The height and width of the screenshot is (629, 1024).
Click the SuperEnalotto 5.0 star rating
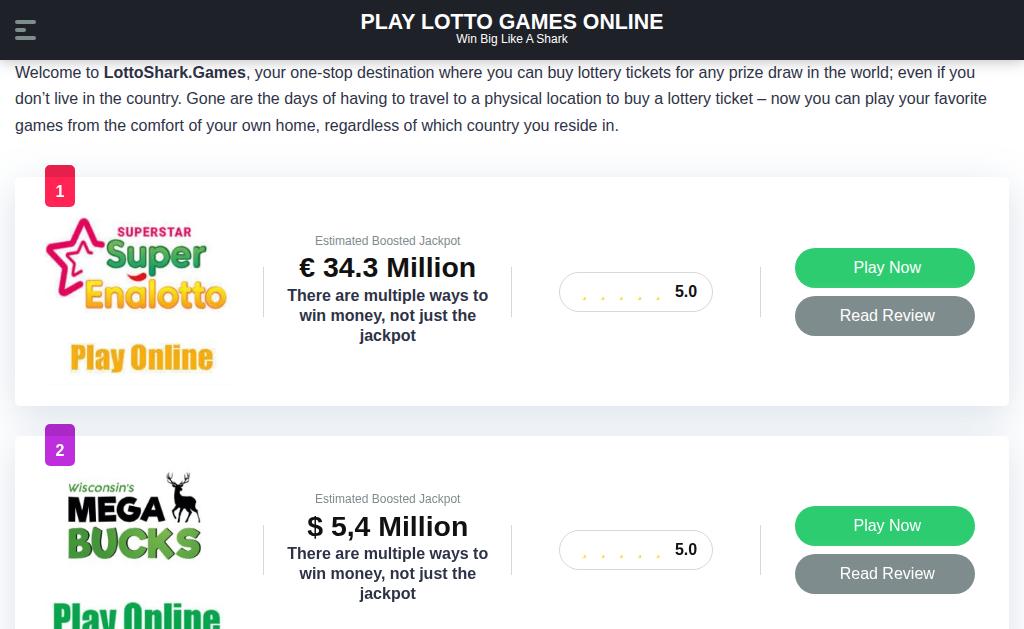(x=635, y=292)
